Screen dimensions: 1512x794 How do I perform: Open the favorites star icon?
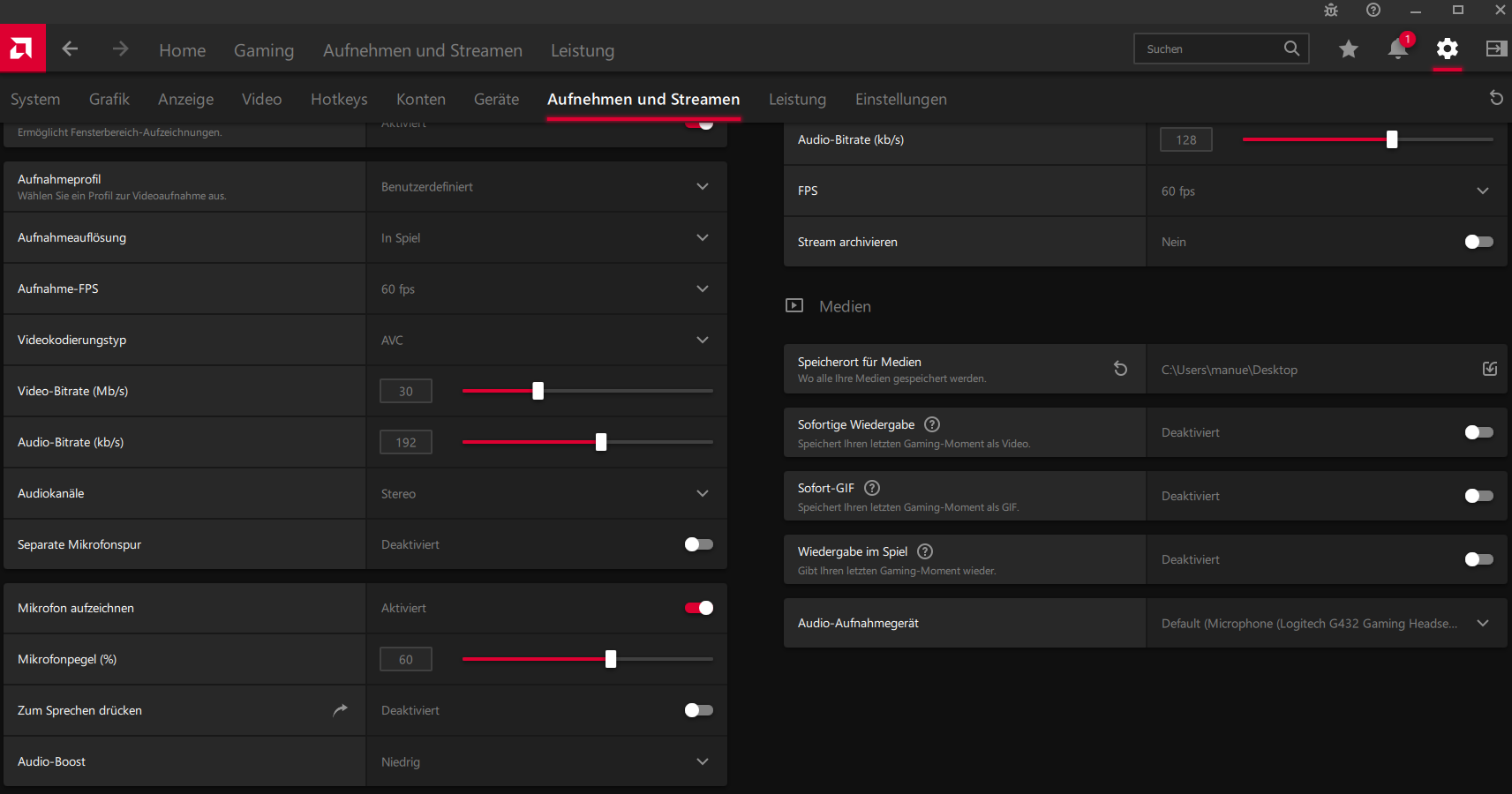pos(1348,49)
